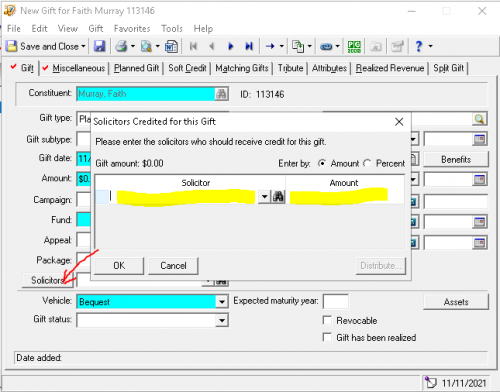
Task: Select the Percent radio button
Action: (367, 163)
